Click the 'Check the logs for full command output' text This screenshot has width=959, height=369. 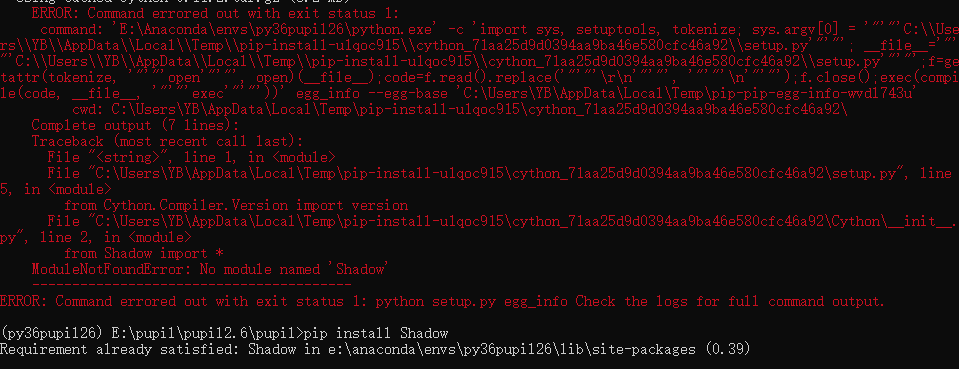coord(730,302)
